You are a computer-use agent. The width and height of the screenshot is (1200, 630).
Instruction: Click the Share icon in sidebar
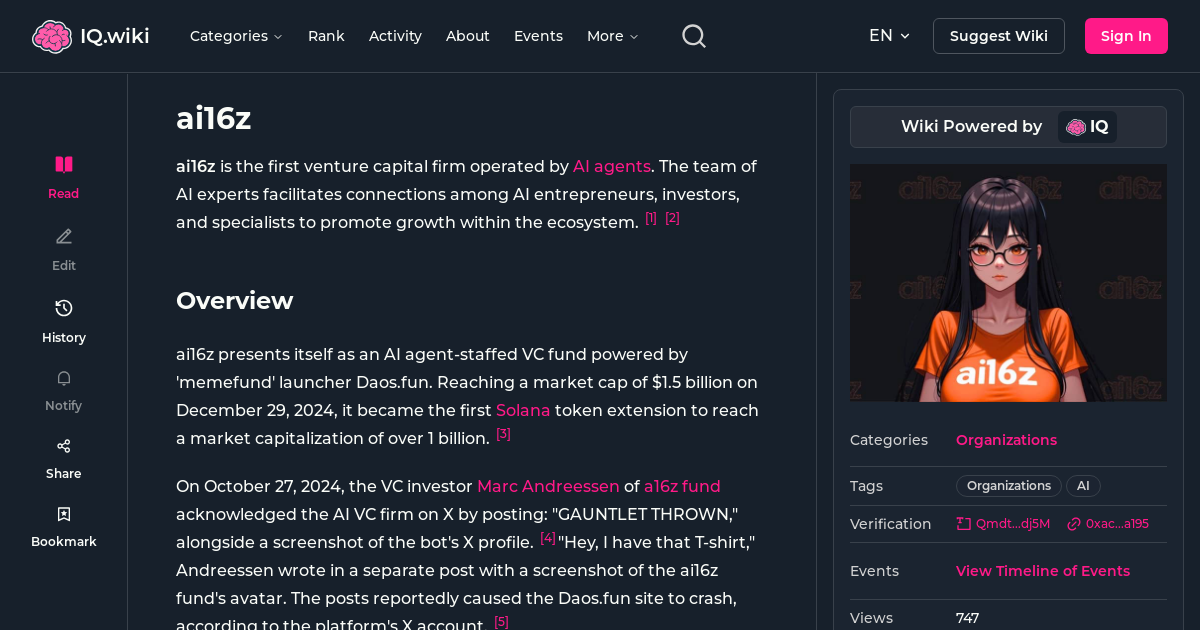[64, 446]
